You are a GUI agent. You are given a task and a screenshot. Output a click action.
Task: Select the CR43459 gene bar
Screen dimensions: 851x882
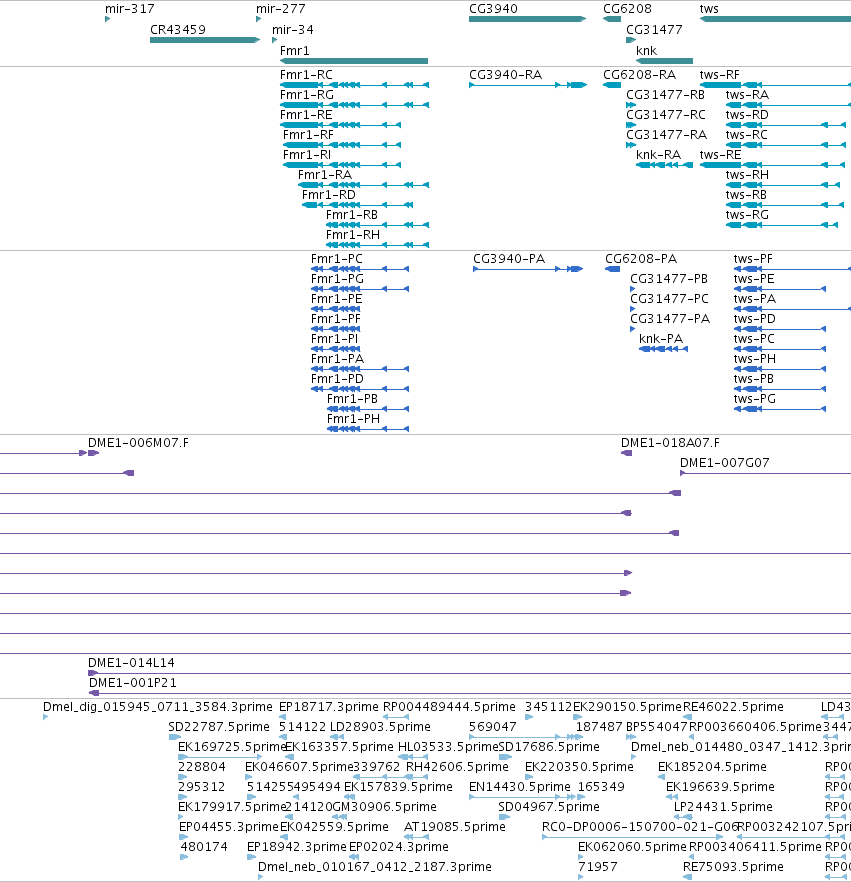(x=205, y=40)
